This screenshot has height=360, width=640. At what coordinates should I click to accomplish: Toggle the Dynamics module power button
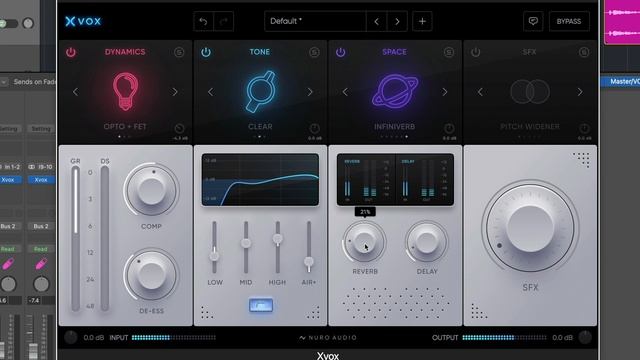coord(71,52)
